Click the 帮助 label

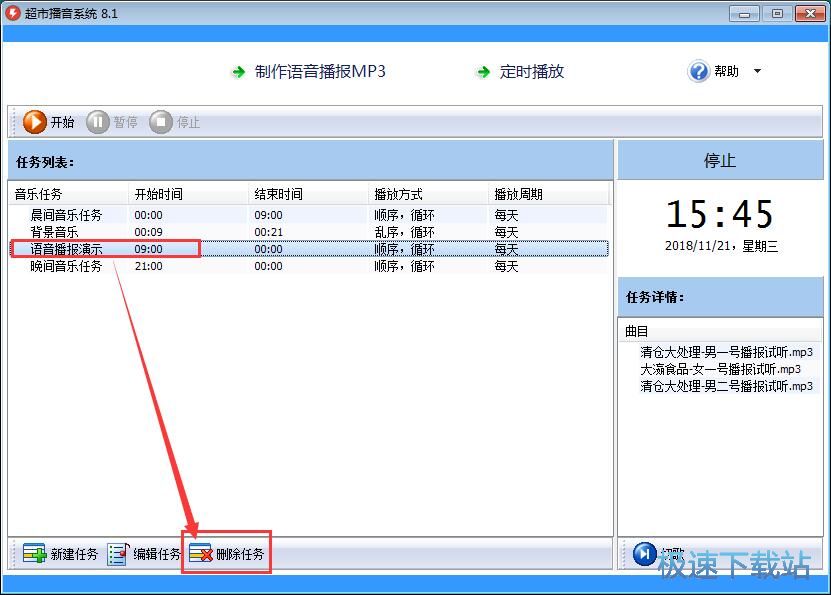click(726, 71)
